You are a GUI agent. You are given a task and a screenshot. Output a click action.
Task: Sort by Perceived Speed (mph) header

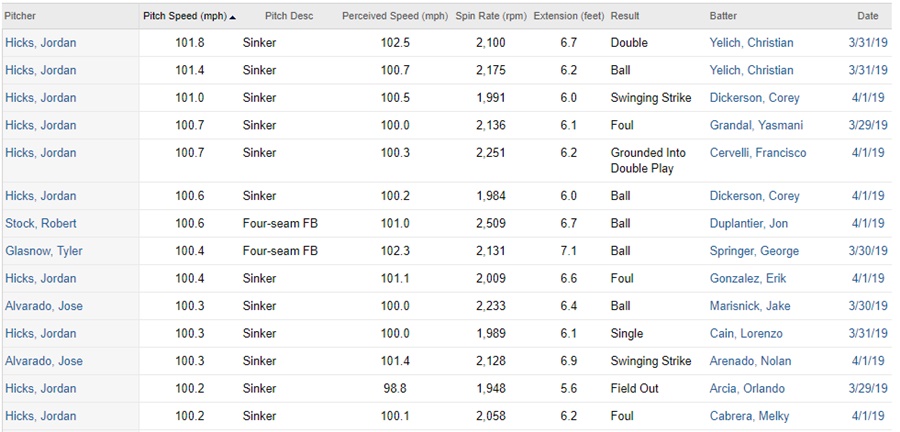tap(394, 16)
